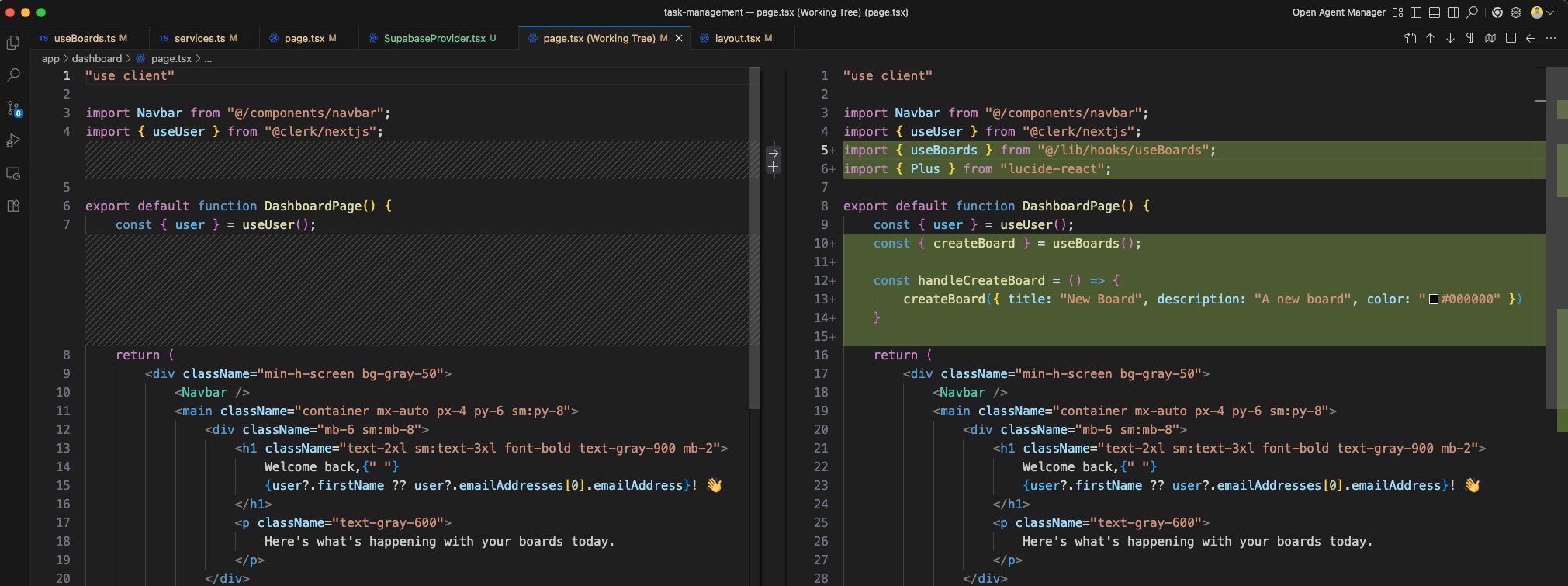
Task: Toggle whitespace trimming with the paragraph icon
Action: pyautogui.click(x=1470, y=38)
